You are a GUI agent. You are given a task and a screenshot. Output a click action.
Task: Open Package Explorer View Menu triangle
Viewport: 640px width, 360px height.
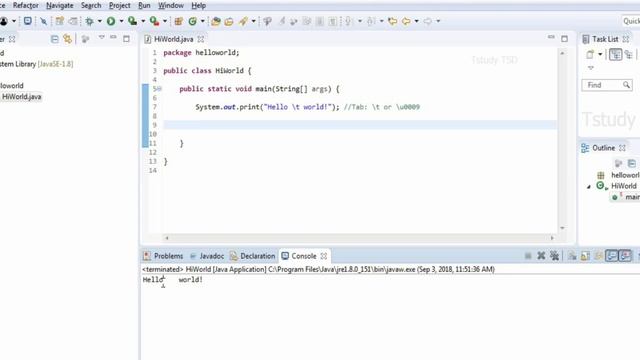(102, 38)
